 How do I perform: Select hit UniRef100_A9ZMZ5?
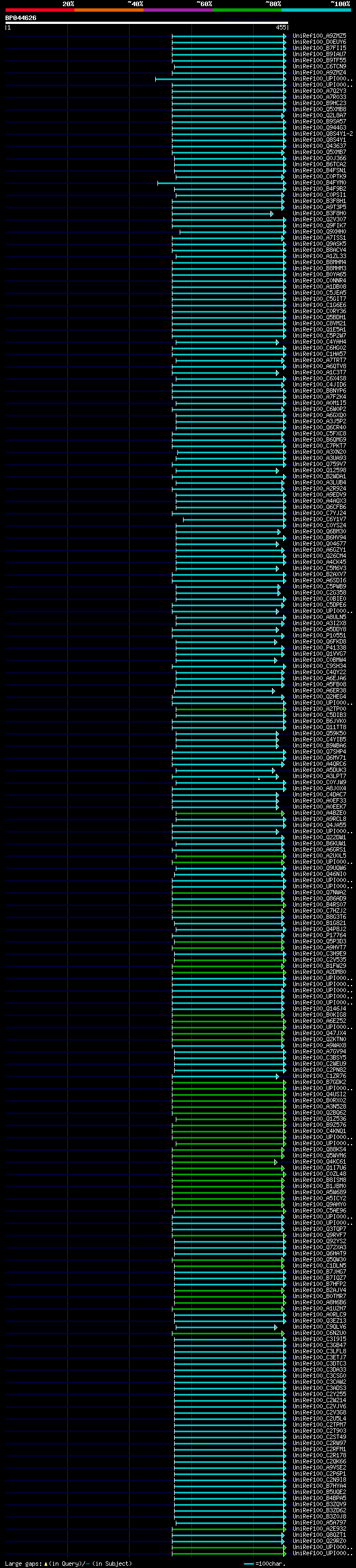319,36
